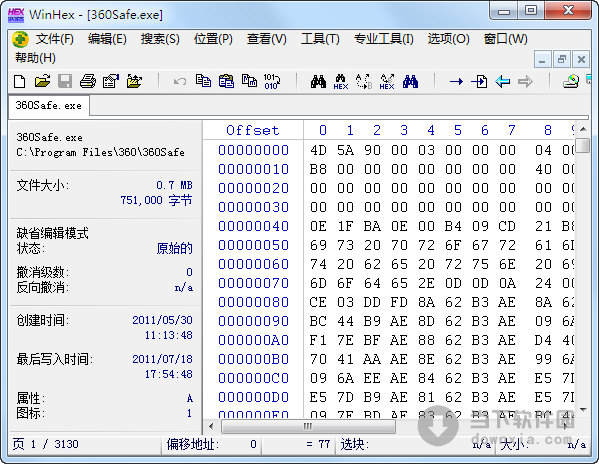Open the 位置(P) menu

[x=213, y=39]
